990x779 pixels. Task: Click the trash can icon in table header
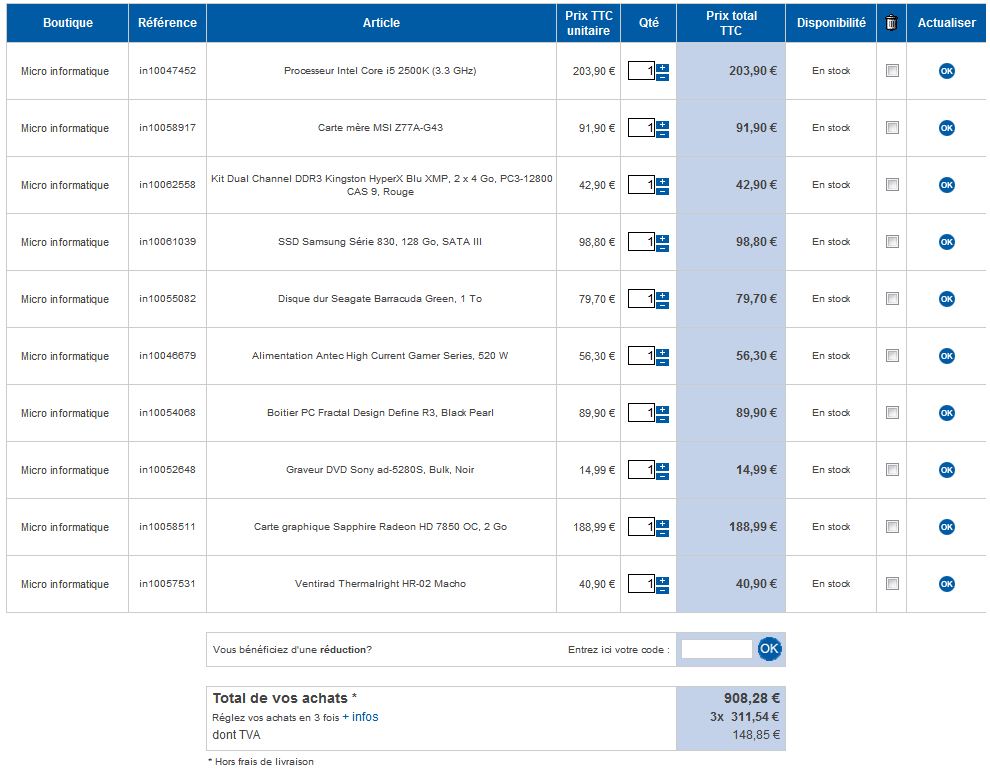coord(891,23)
